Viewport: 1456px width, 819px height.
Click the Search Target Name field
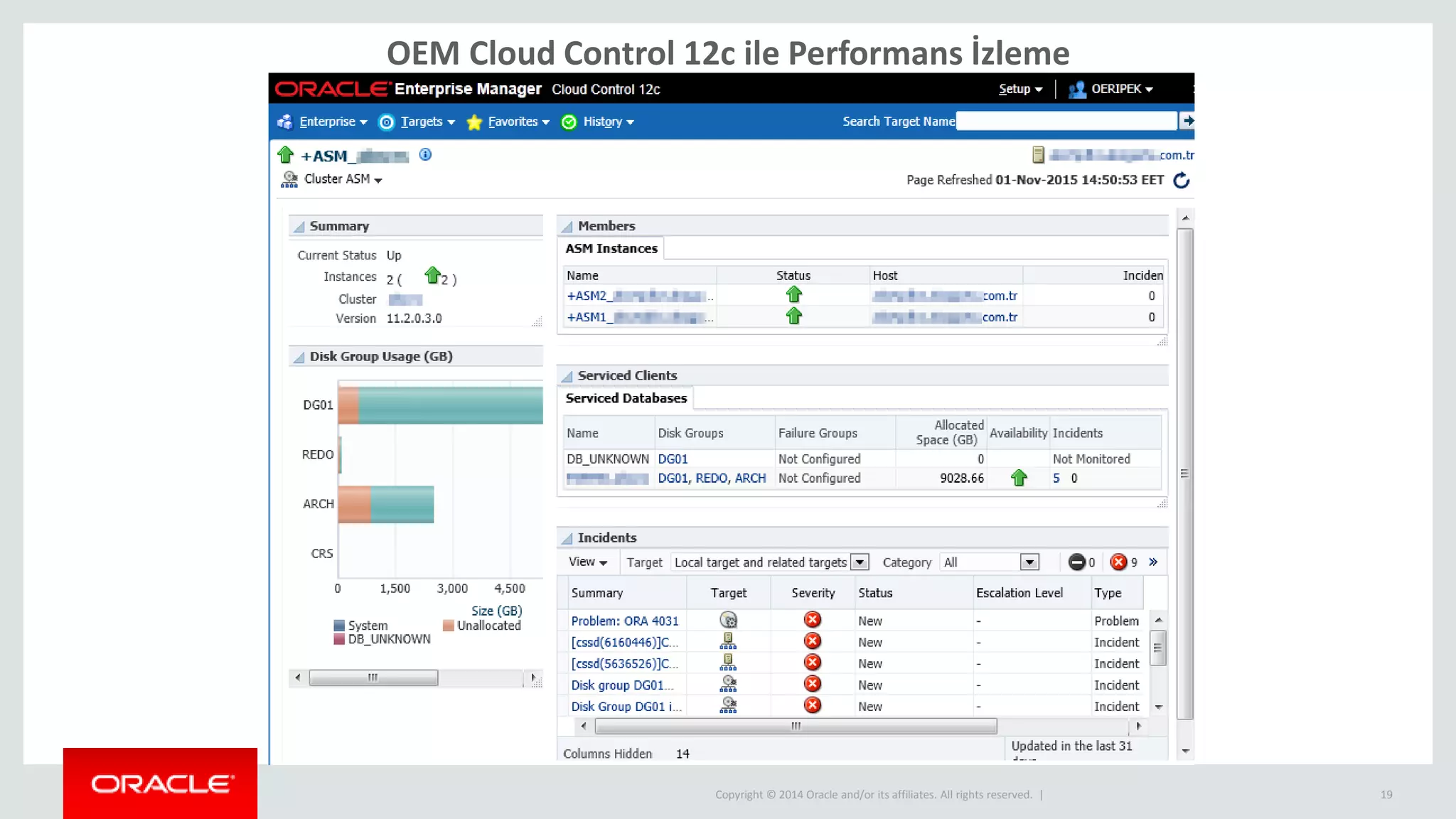1066,122
